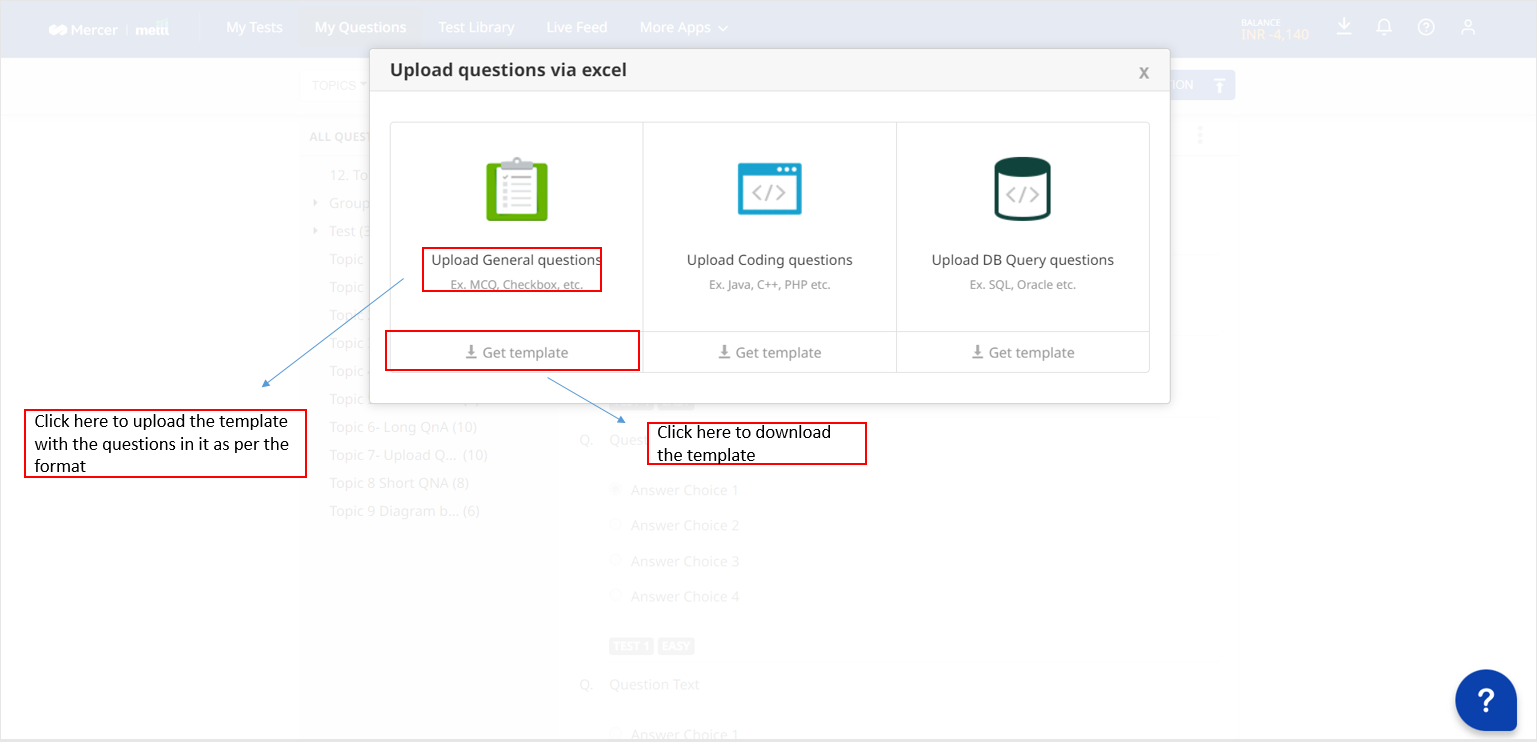Click the Mercer Mettl logo
Viewport: 1537px width, 742px height.
(110, 29)
